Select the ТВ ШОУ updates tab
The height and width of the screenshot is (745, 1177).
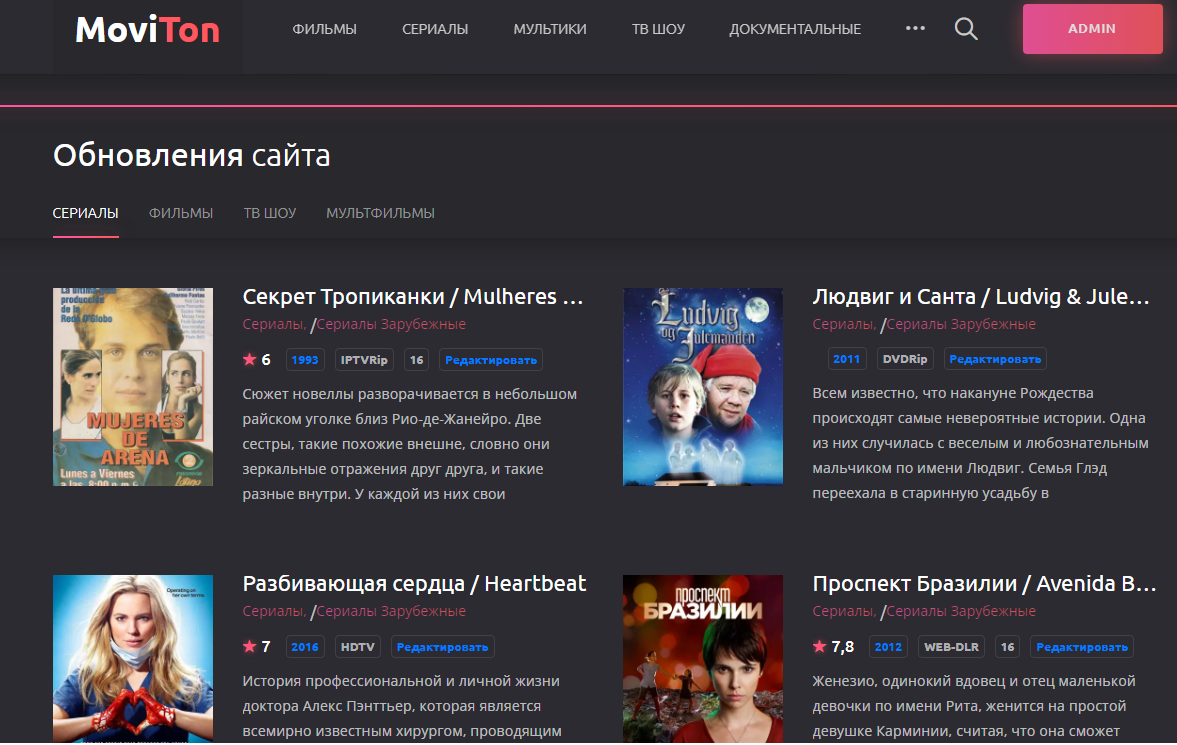270,213
